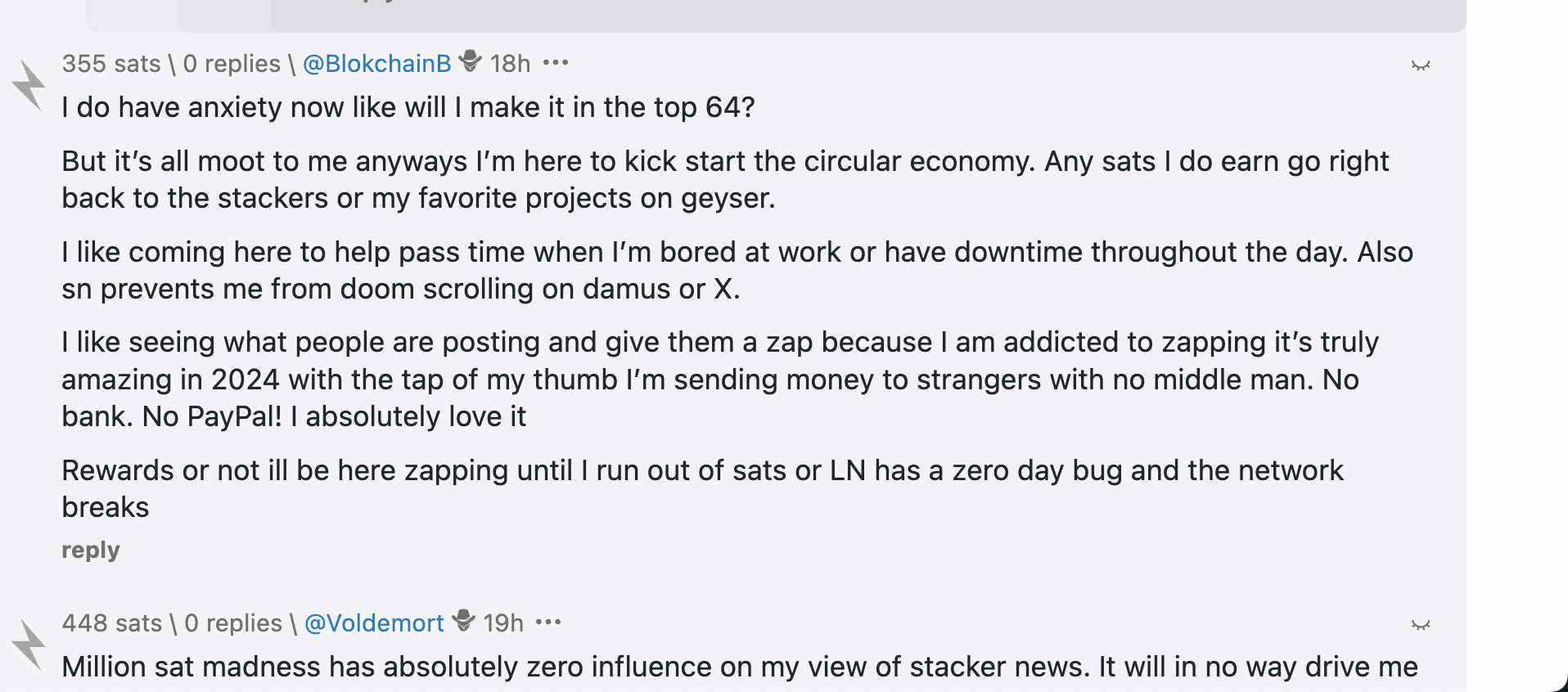
Task: Open the @Voldemort user profile
Action: pyautogui.click(x=374, y=623)
